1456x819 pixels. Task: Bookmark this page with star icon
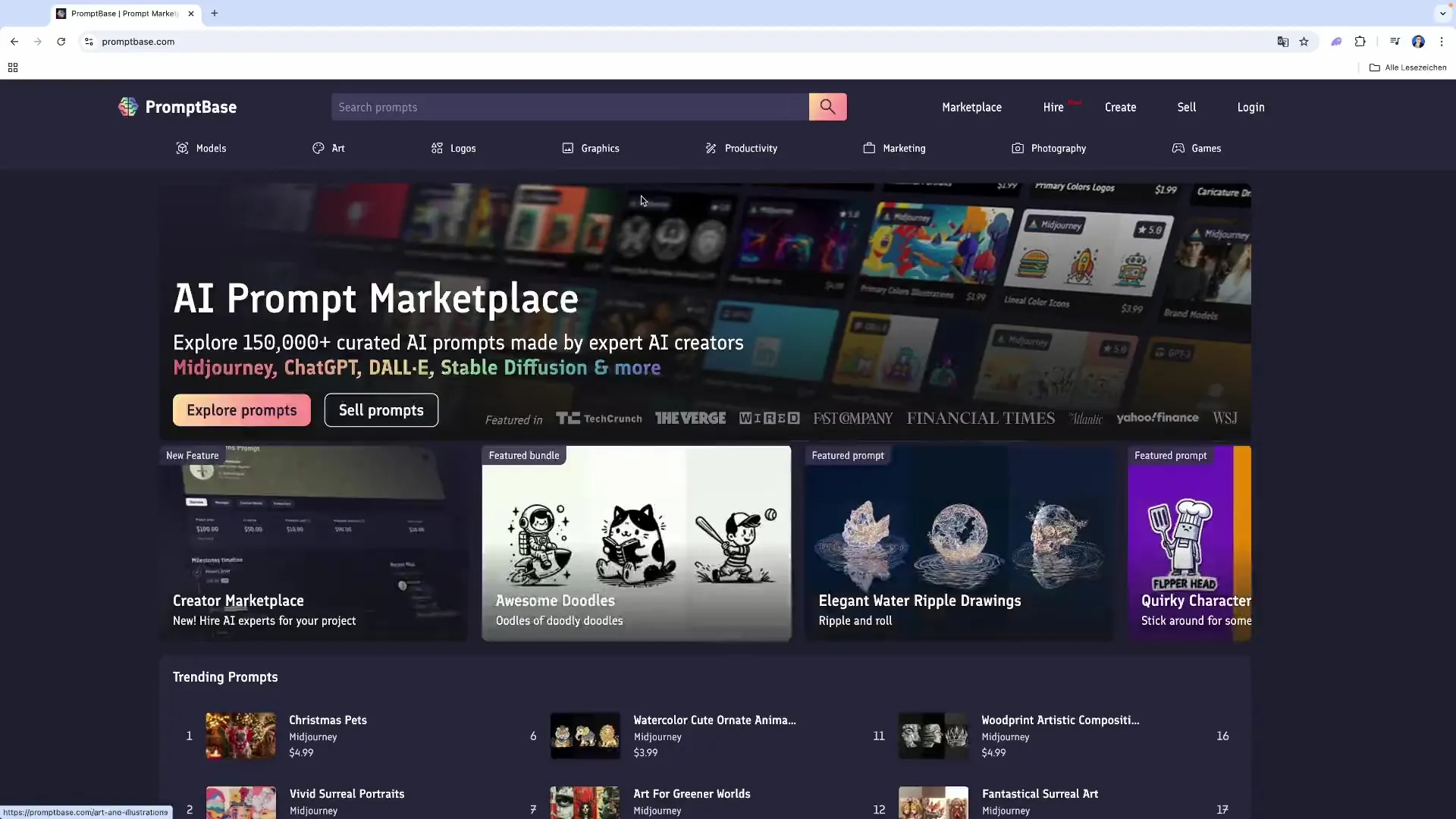click(x=1304, y=42)
